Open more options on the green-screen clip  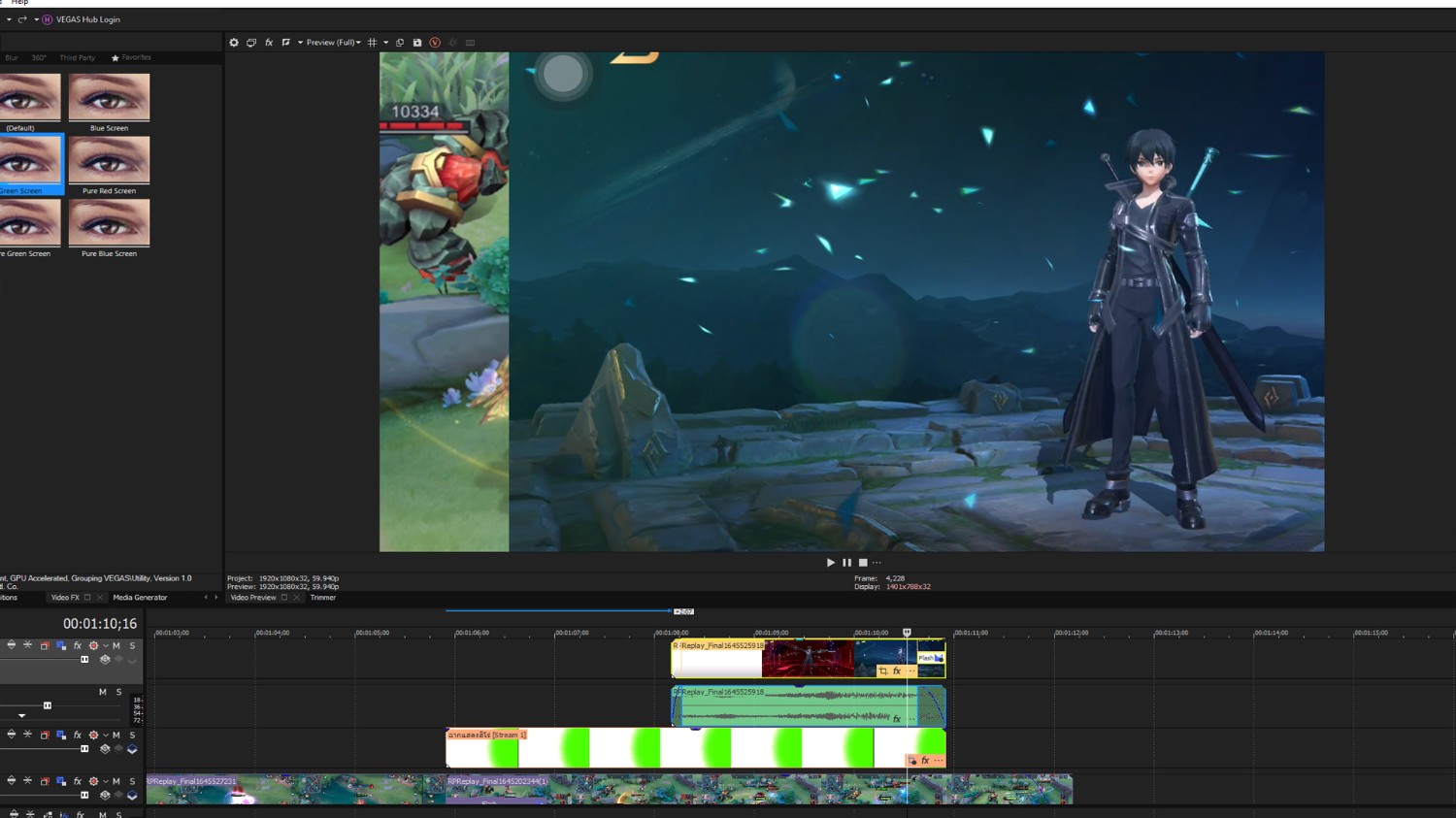click(938, 761)
